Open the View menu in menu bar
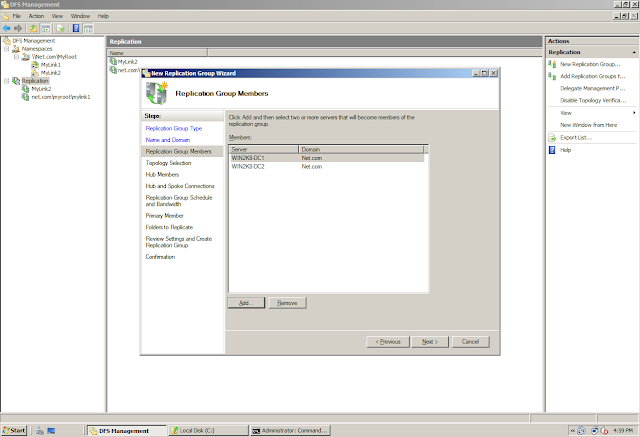640x437 pixels. click(x=57, y=16)
